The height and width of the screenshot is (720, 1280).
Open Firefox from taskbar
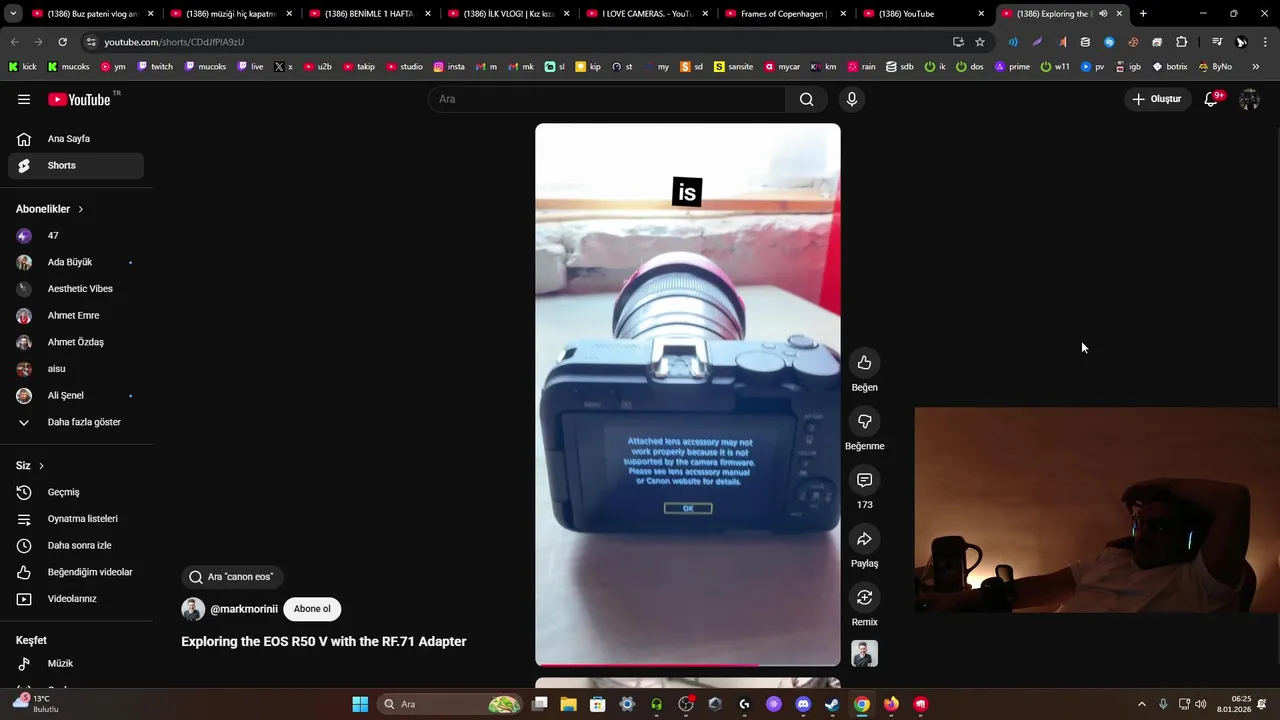coord(891,704)
